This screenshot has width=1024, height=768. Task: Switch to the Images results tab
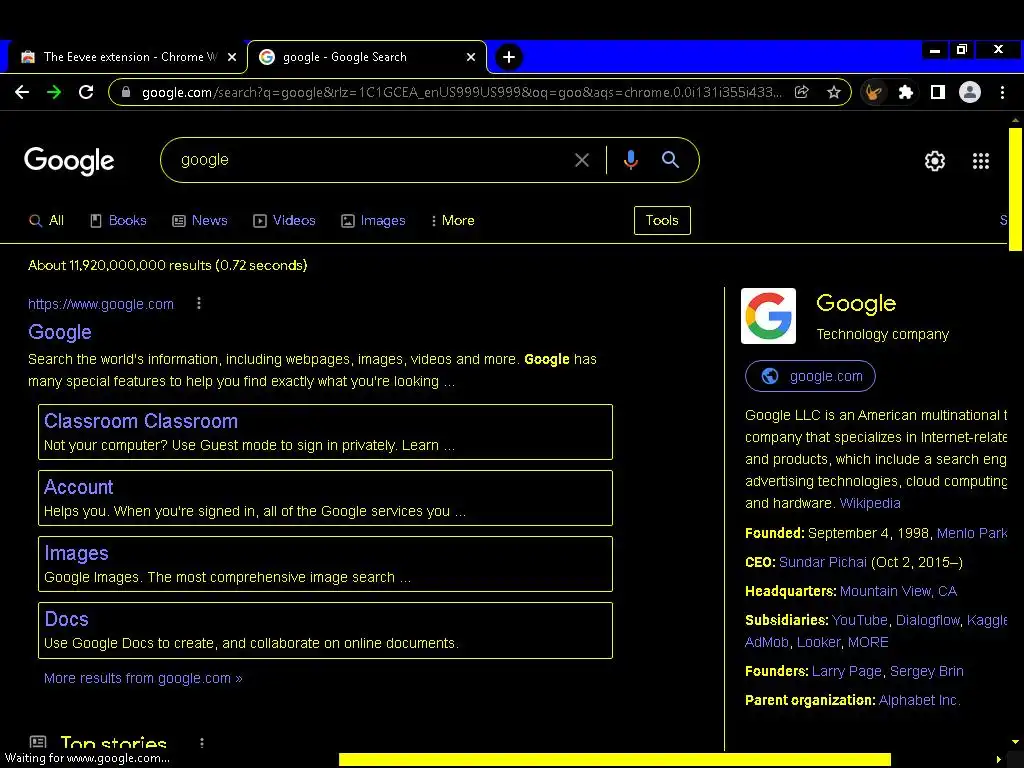click(374, 221)
